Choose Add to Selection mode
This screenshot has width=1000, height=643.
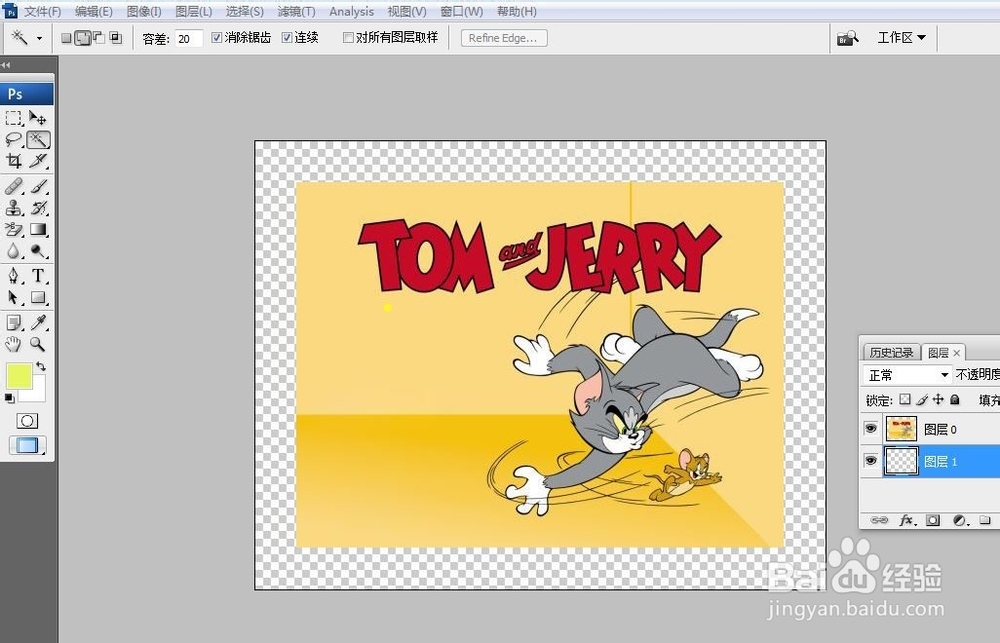click(x=83, y=38)
